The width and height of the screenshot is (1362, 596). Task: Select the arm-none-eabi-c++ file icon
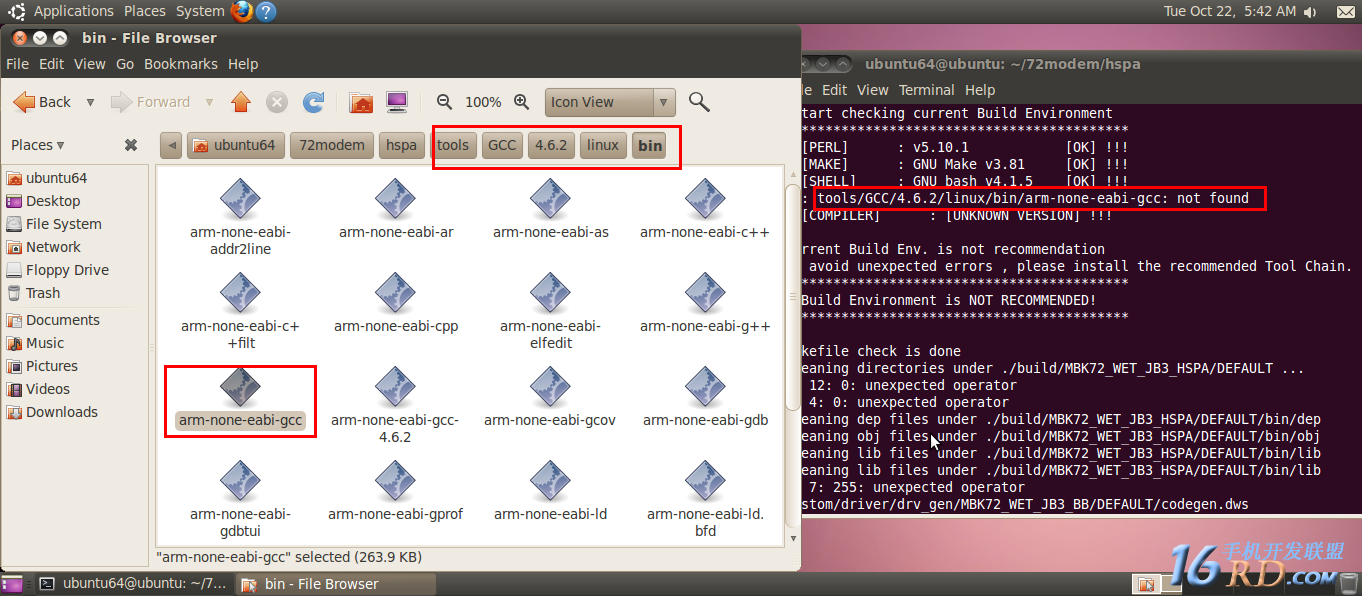pyautogui.click(x=705, y=199)
